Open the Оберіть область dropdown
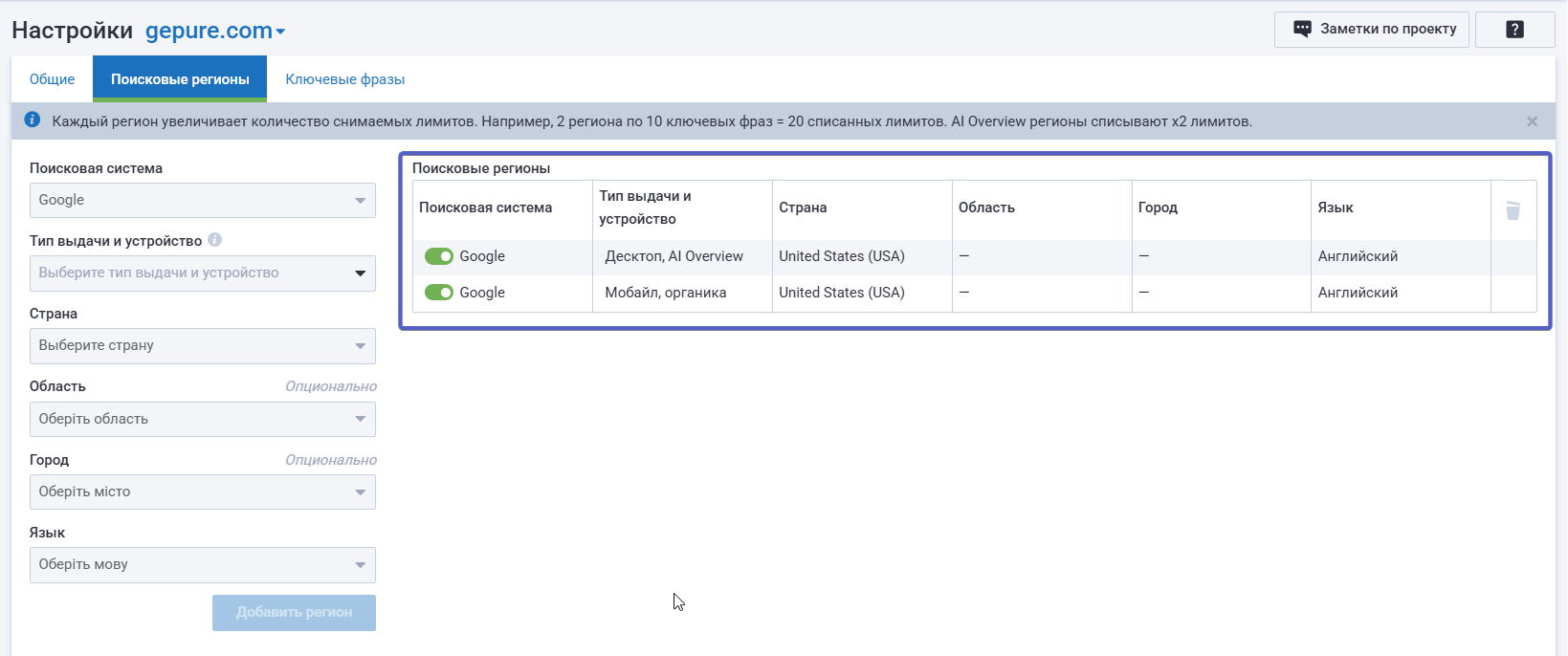1568x656 pixels. click(202, 419)
